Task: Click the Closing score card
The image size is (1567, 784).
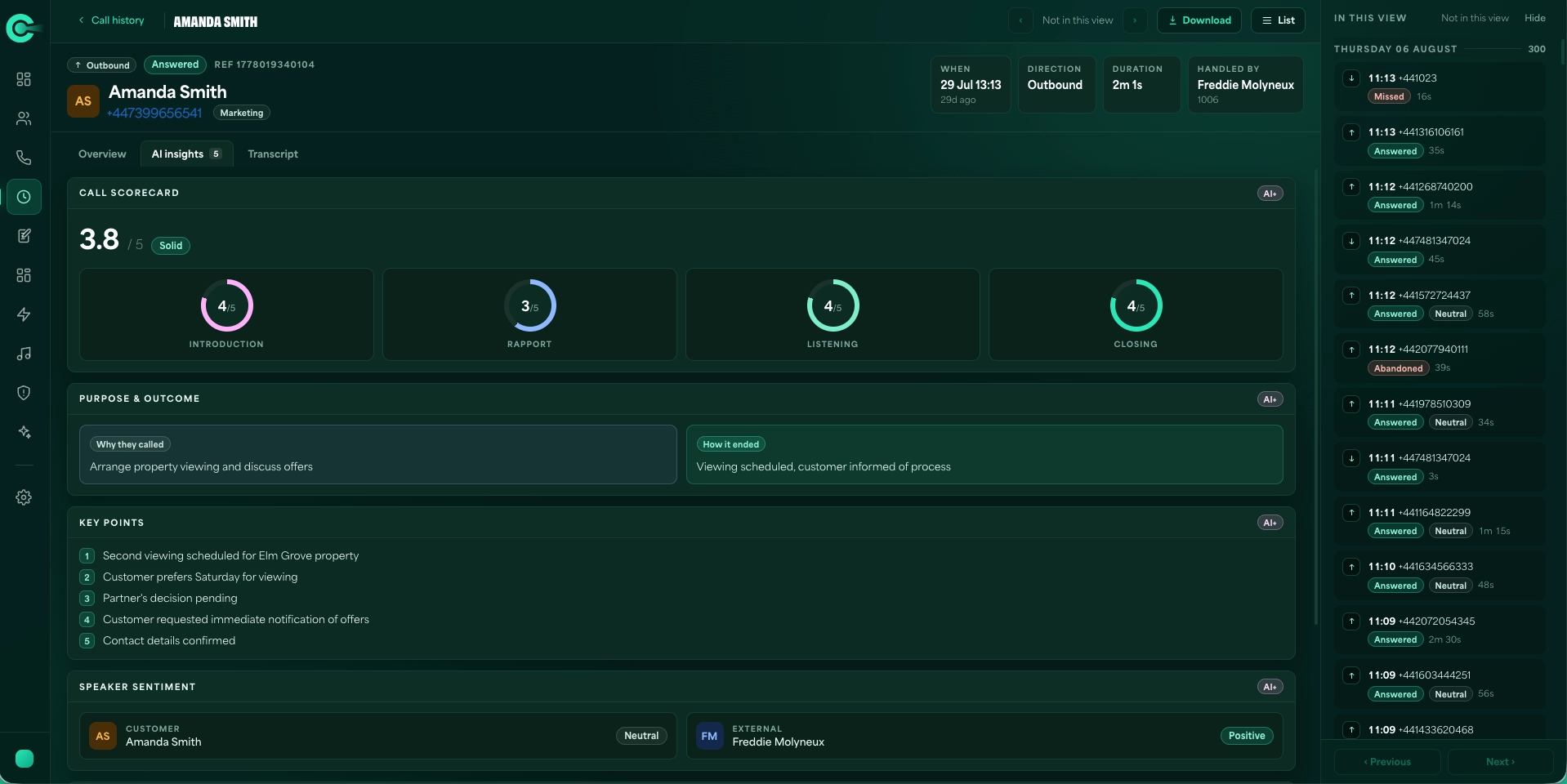Action: 1136,314
